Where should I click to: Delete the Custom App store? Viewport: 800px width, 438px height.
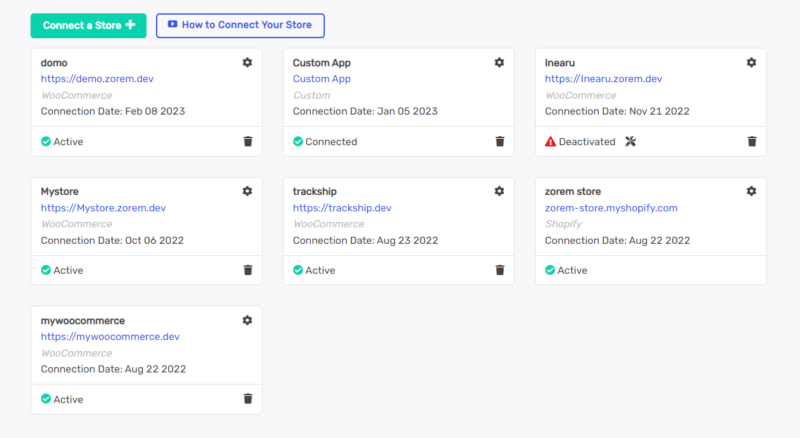(500, 141)
